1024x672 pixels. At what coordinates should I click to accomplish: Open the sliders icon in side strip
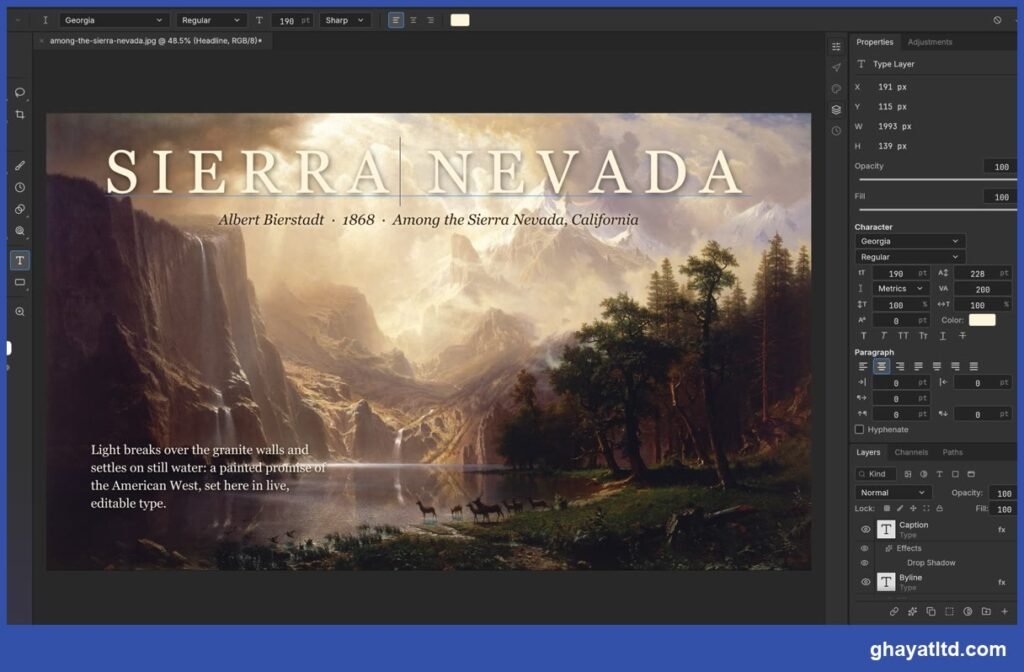coord(836,46)
